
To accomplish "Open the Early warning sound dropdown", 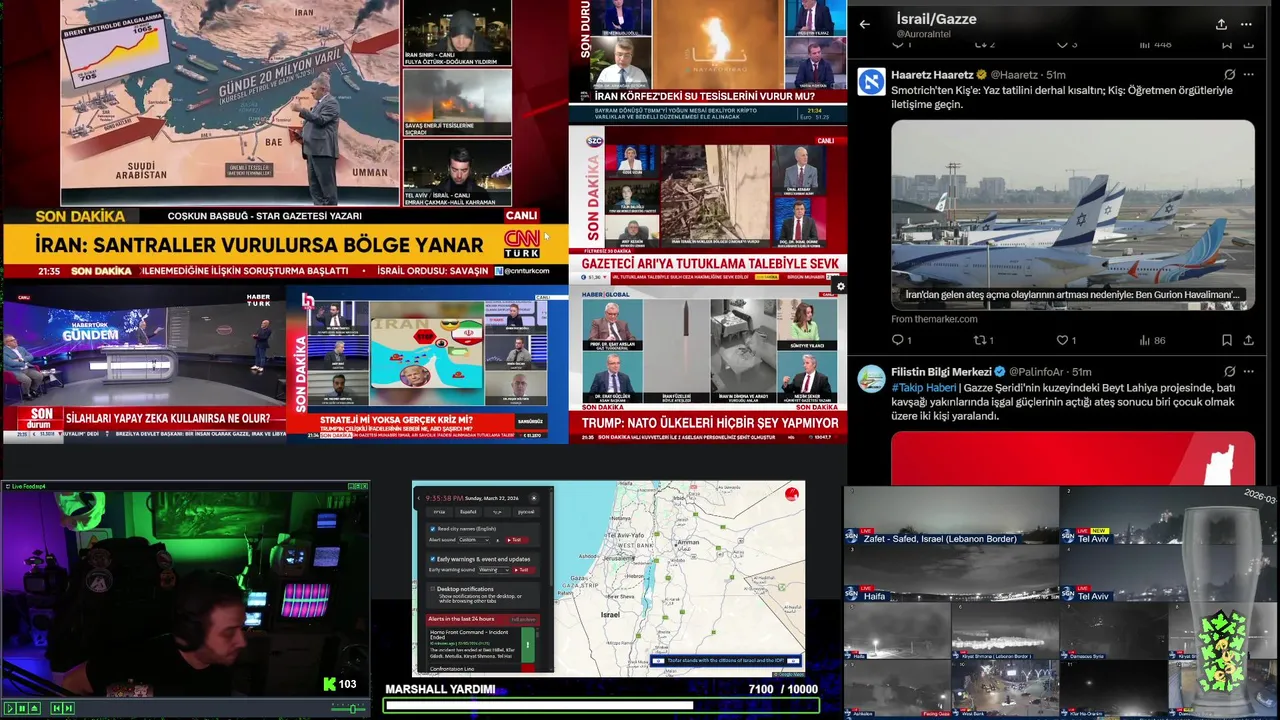I will tap(494, 570).
